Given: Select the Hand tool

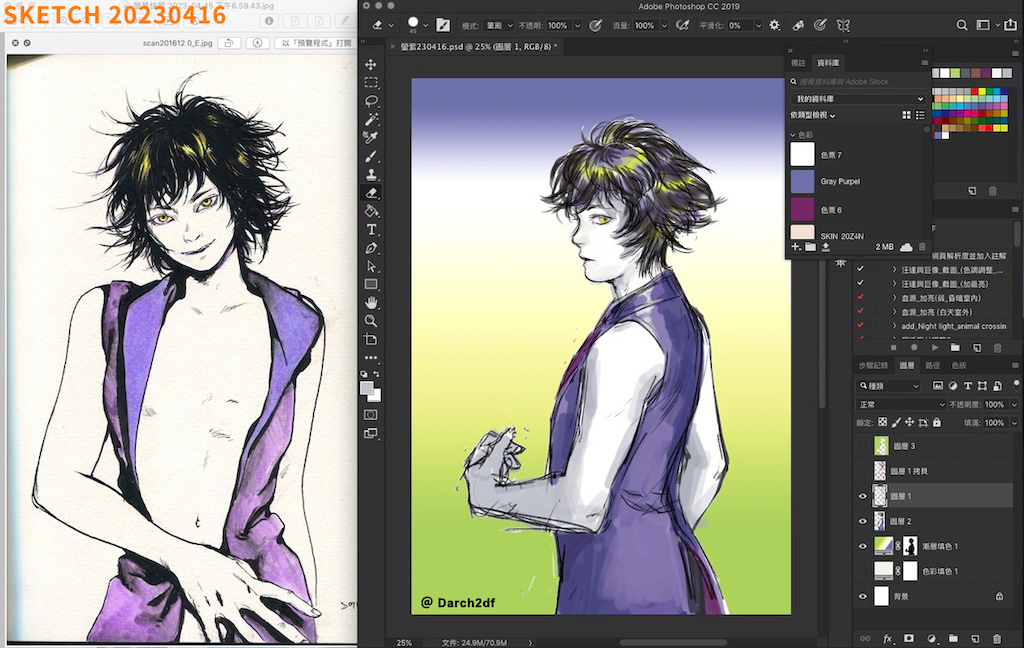Looking at the screenshot, I should click(x=371, y=302).
